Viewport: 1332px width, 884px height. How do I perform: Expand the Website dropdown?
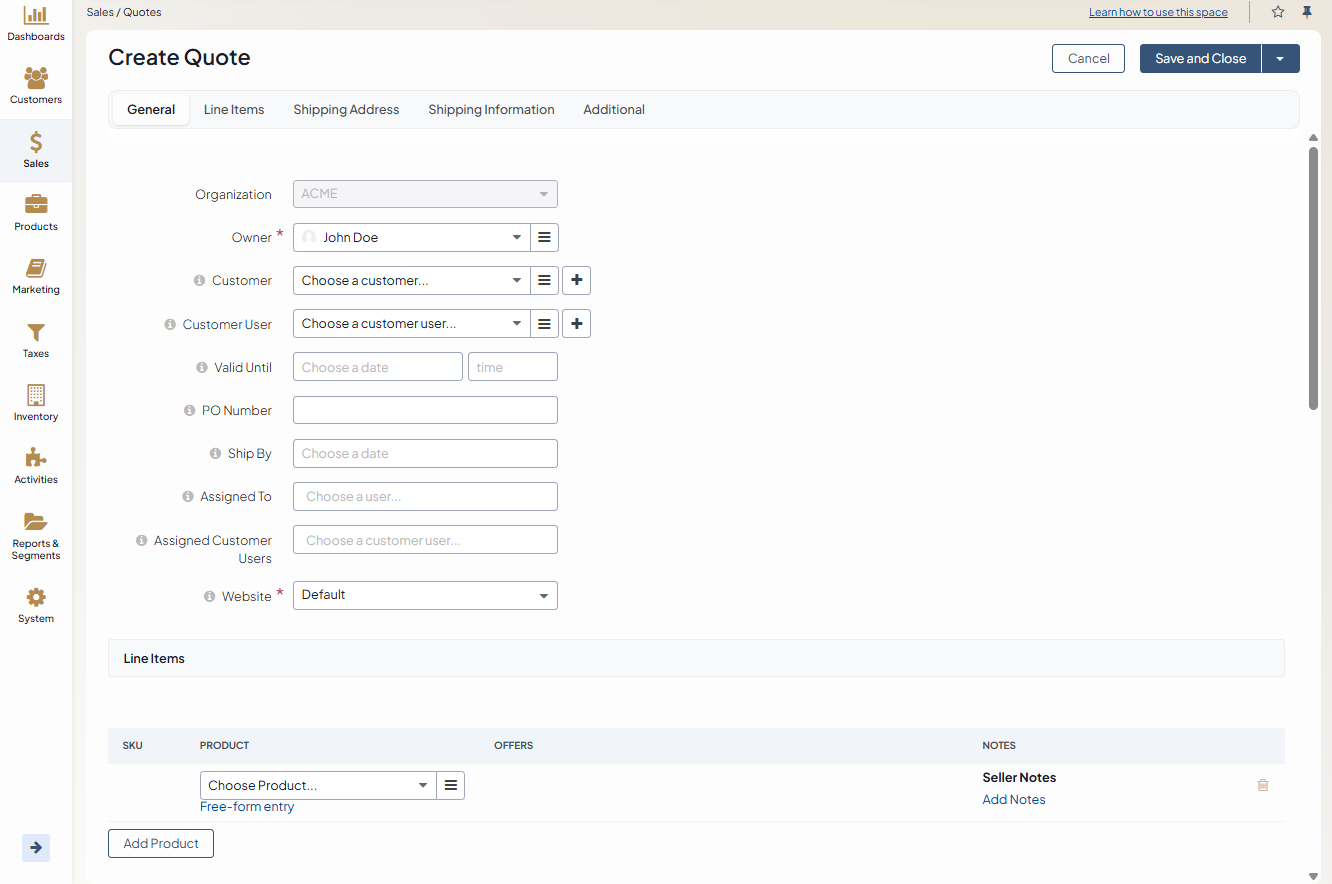425,596
